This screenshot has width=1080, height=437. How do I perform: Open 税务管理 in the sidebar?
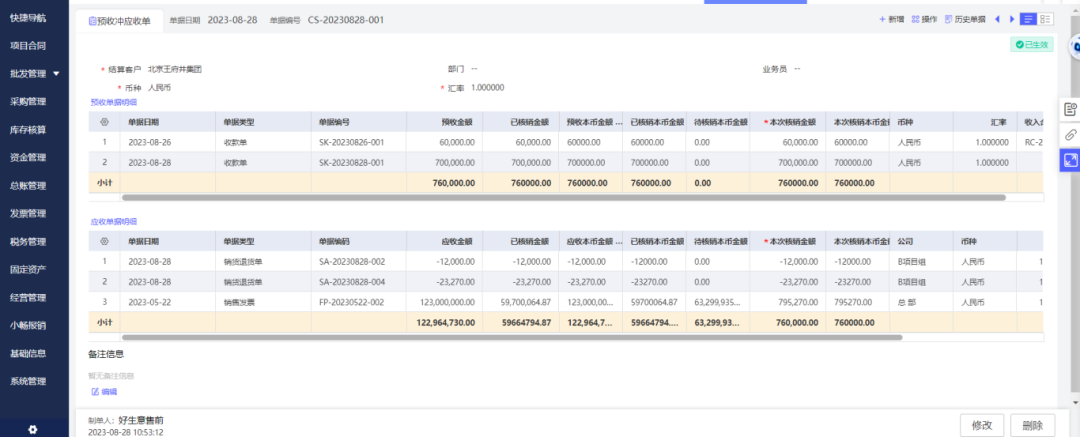[x=28, y=242]
